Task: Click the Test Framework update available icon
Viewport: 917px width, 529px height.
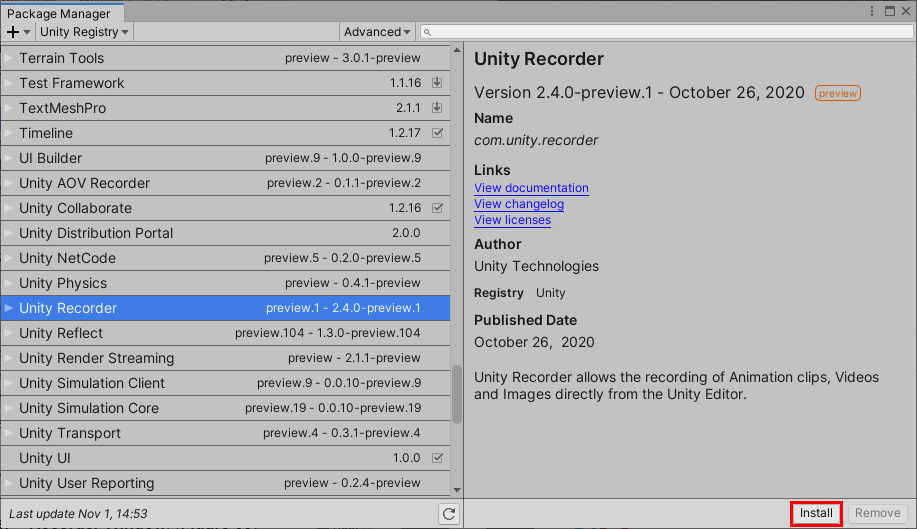Action: (437, 83)
